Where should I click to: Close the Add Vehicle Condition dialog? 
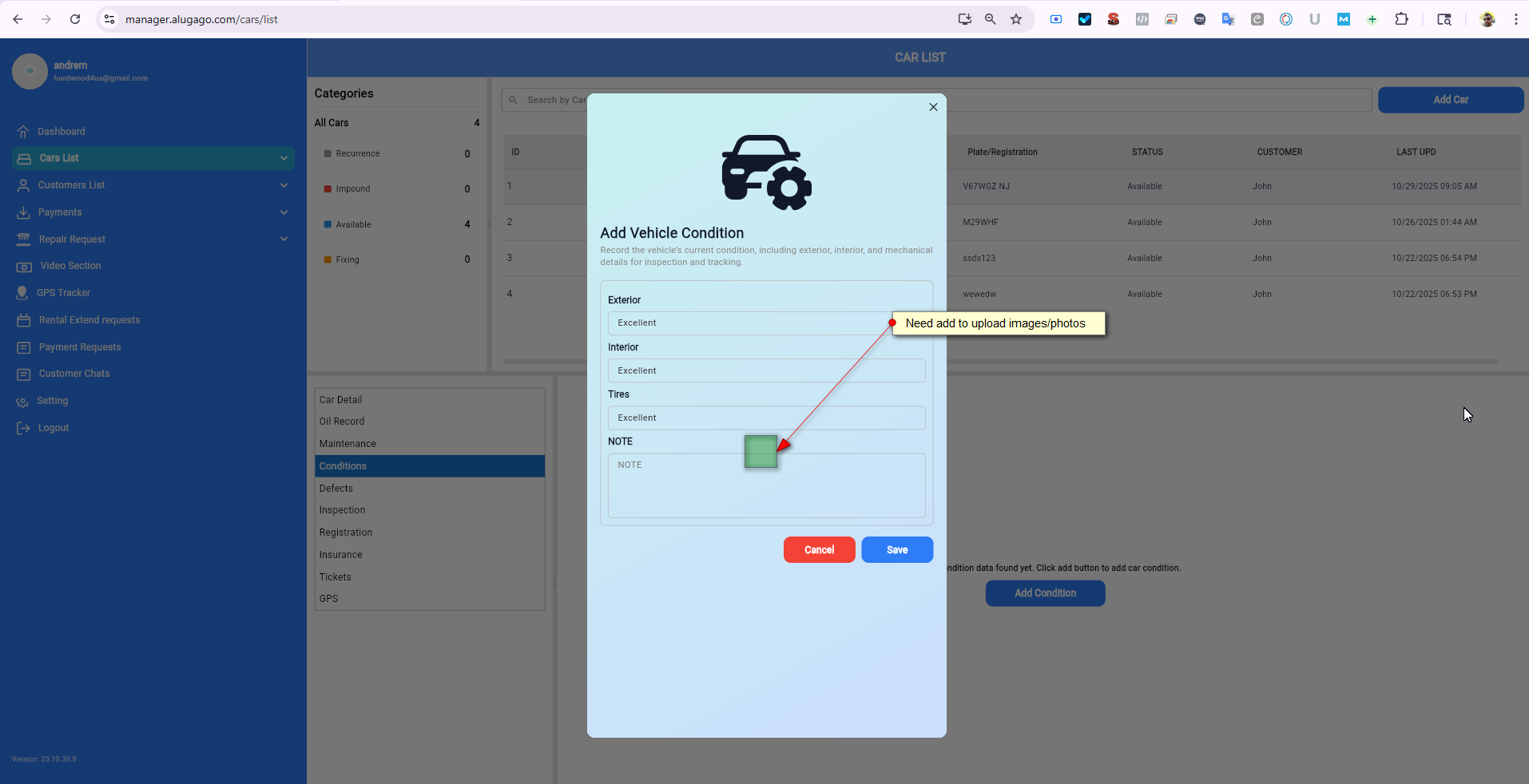click(x=933, y=107)
